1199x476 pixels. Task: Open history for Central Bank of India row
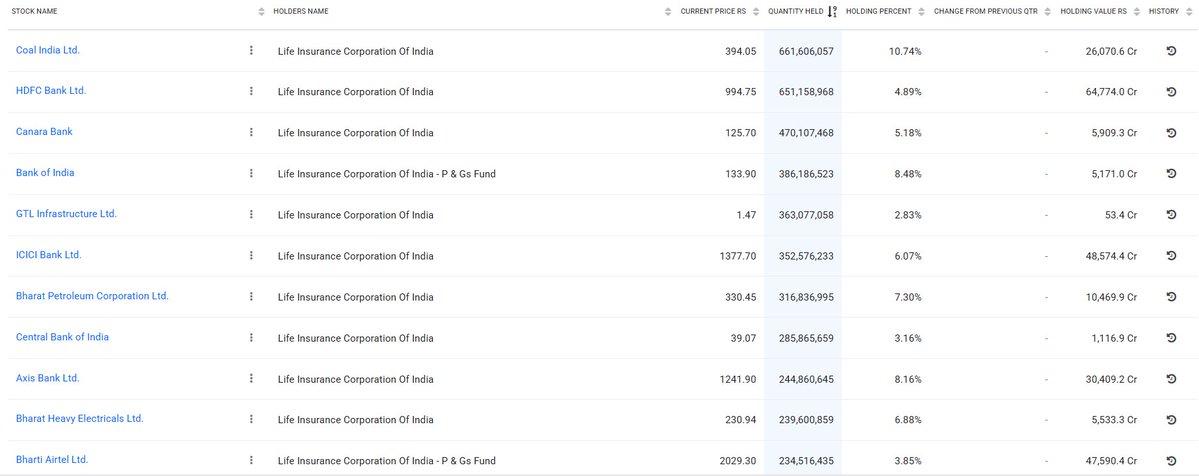[x=1171, y=337]
